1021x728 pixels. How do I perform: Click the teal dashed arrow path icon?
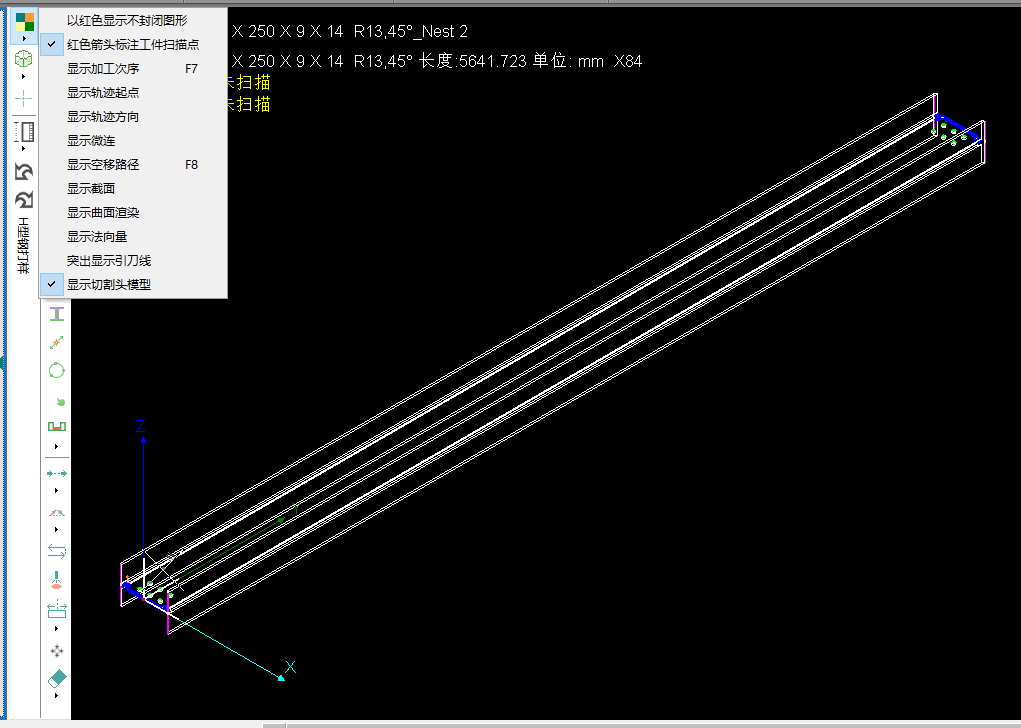[x=57, y=473]
